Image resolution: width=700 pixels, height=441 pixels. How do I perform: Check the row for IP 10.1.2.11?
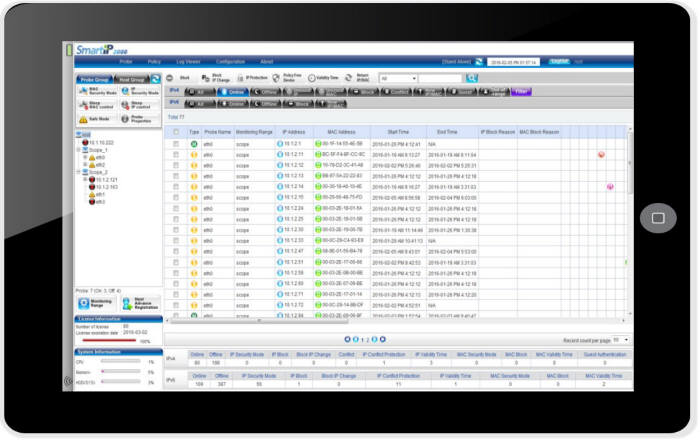pos(176,155)
